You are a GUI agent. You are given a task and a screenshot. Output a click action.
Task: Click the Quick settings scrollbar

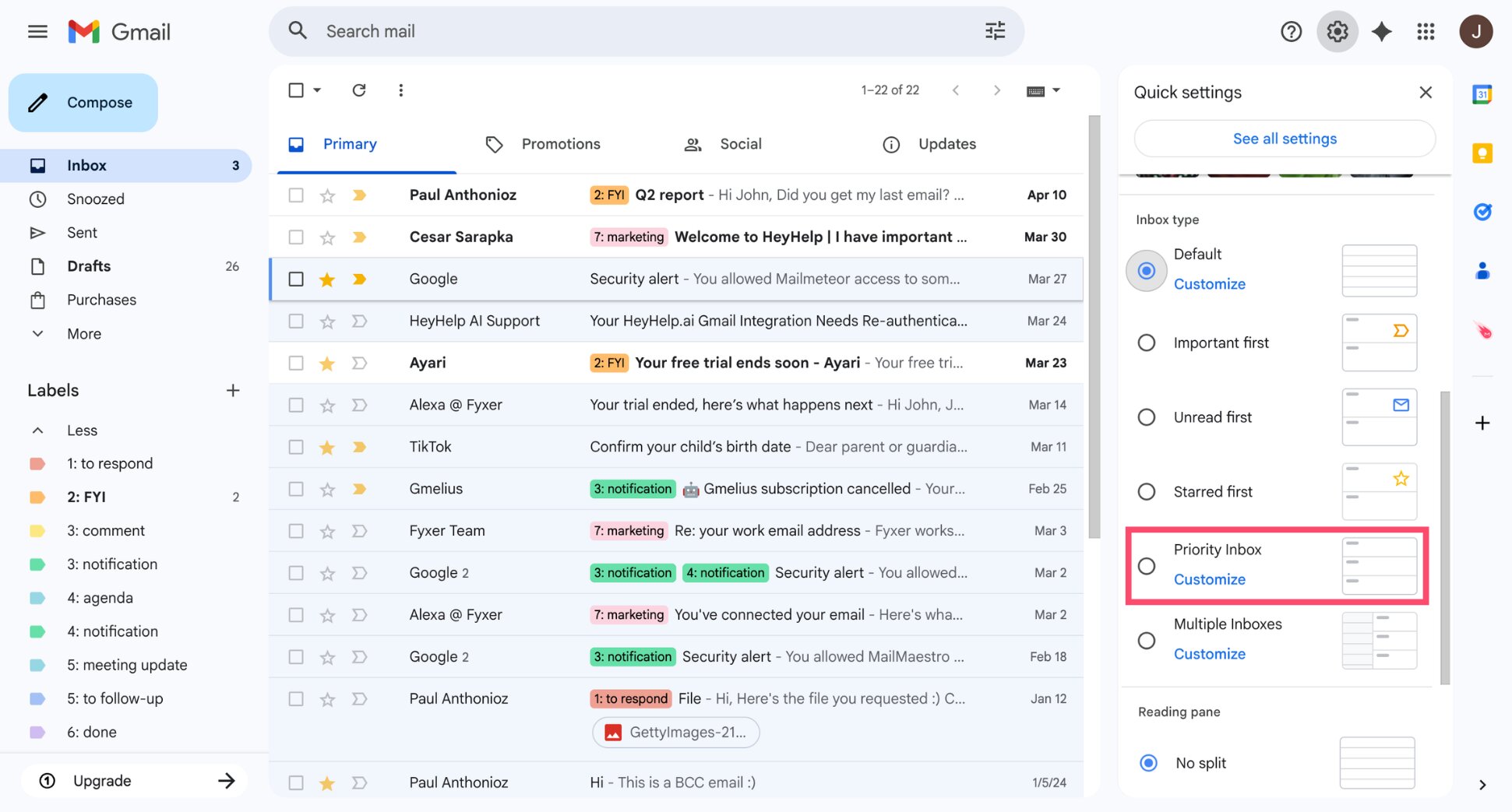click(1445, 538)
